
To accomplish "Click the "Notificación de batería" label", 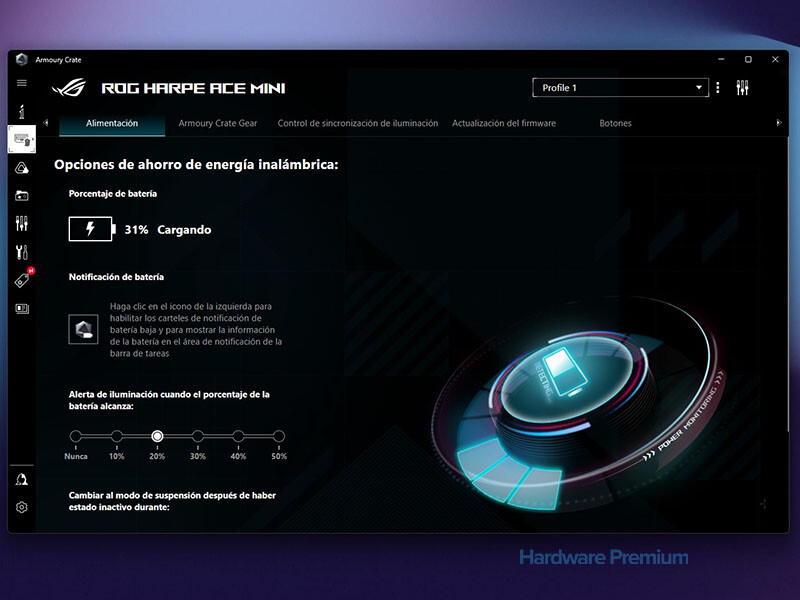I will pos(116,277).
